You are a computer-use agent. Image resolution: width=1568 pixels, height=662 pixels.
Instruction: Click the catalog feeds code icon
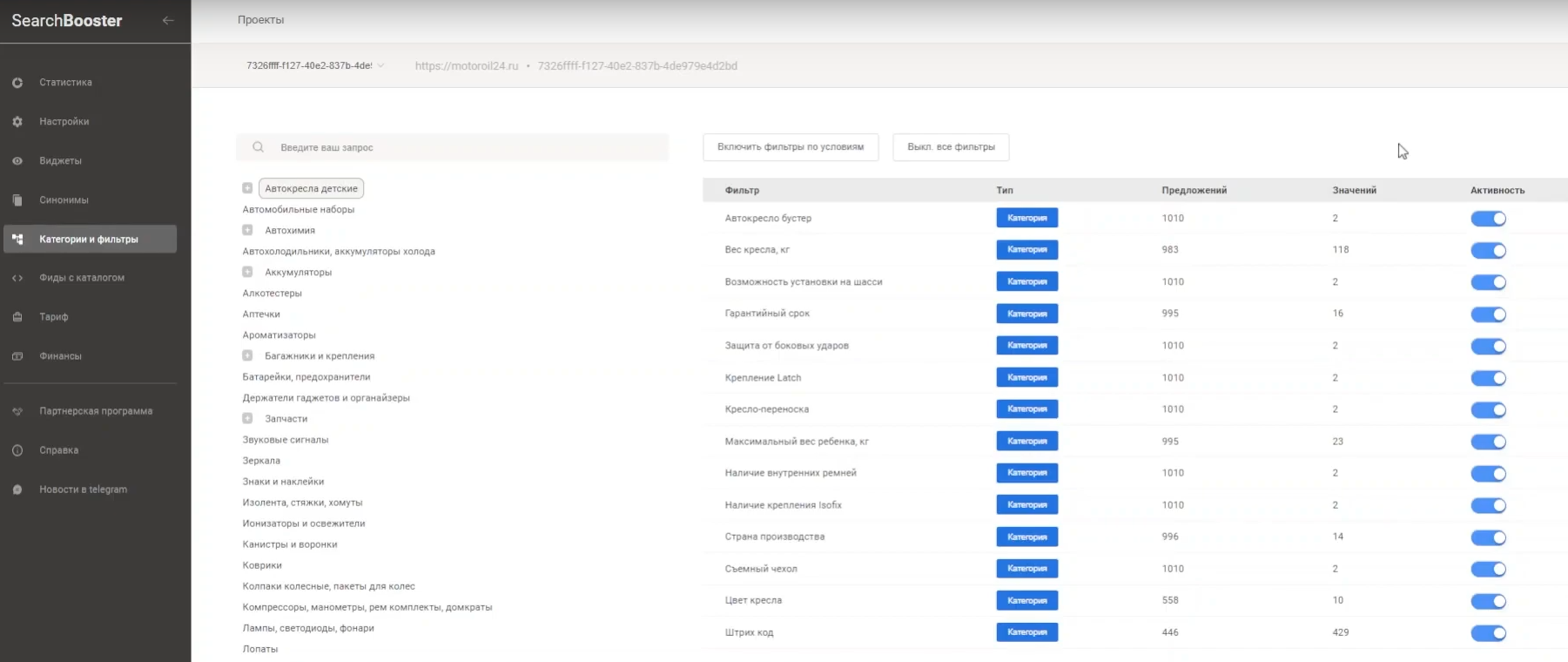[17, 278]
